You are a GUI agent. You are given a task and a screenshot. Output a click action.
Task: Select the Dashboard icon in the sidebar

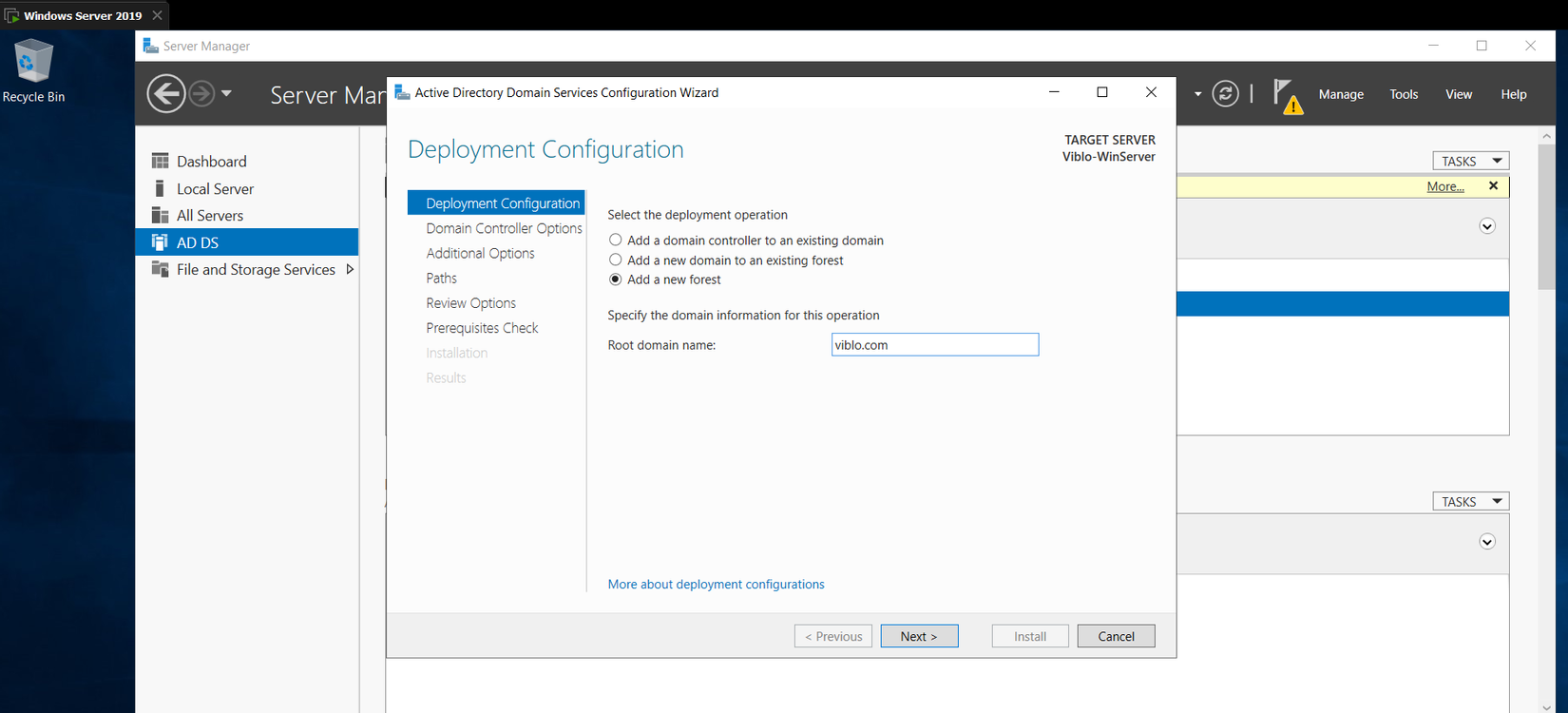click(x=161, y=162)
